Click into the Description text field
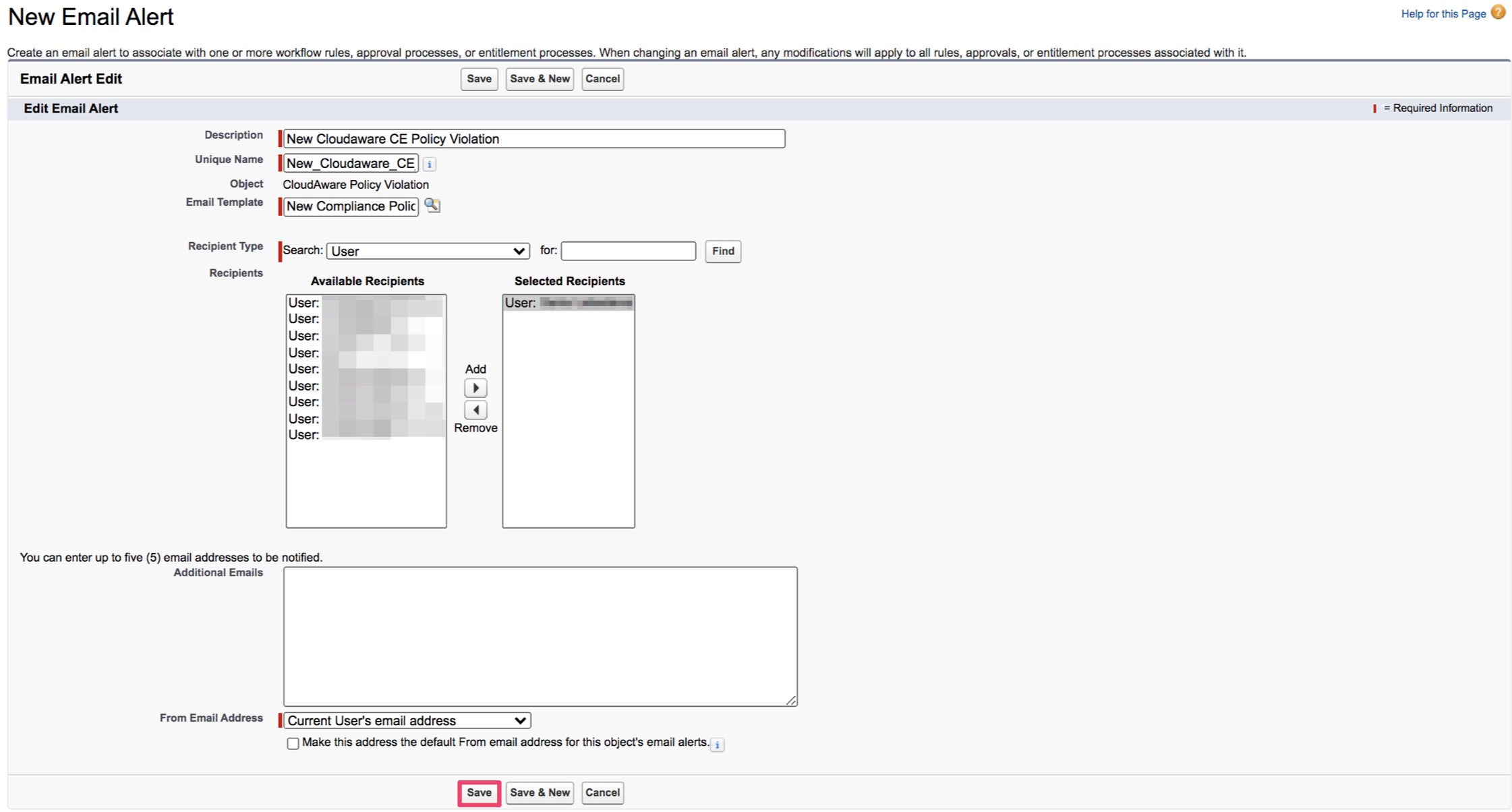The image size is (1512, 812). point(533,139)
